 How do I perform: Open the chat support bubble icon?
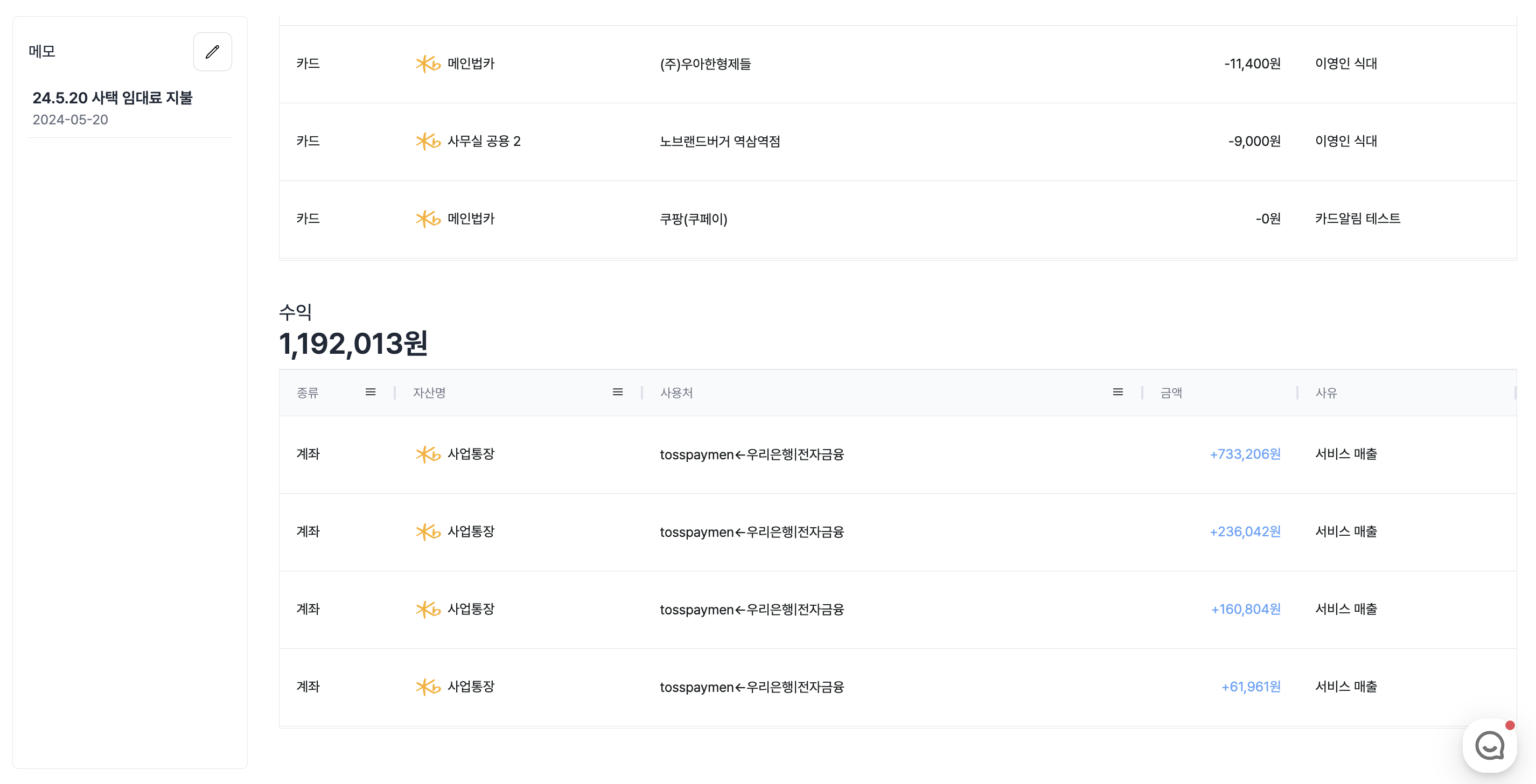point(1489,745)
